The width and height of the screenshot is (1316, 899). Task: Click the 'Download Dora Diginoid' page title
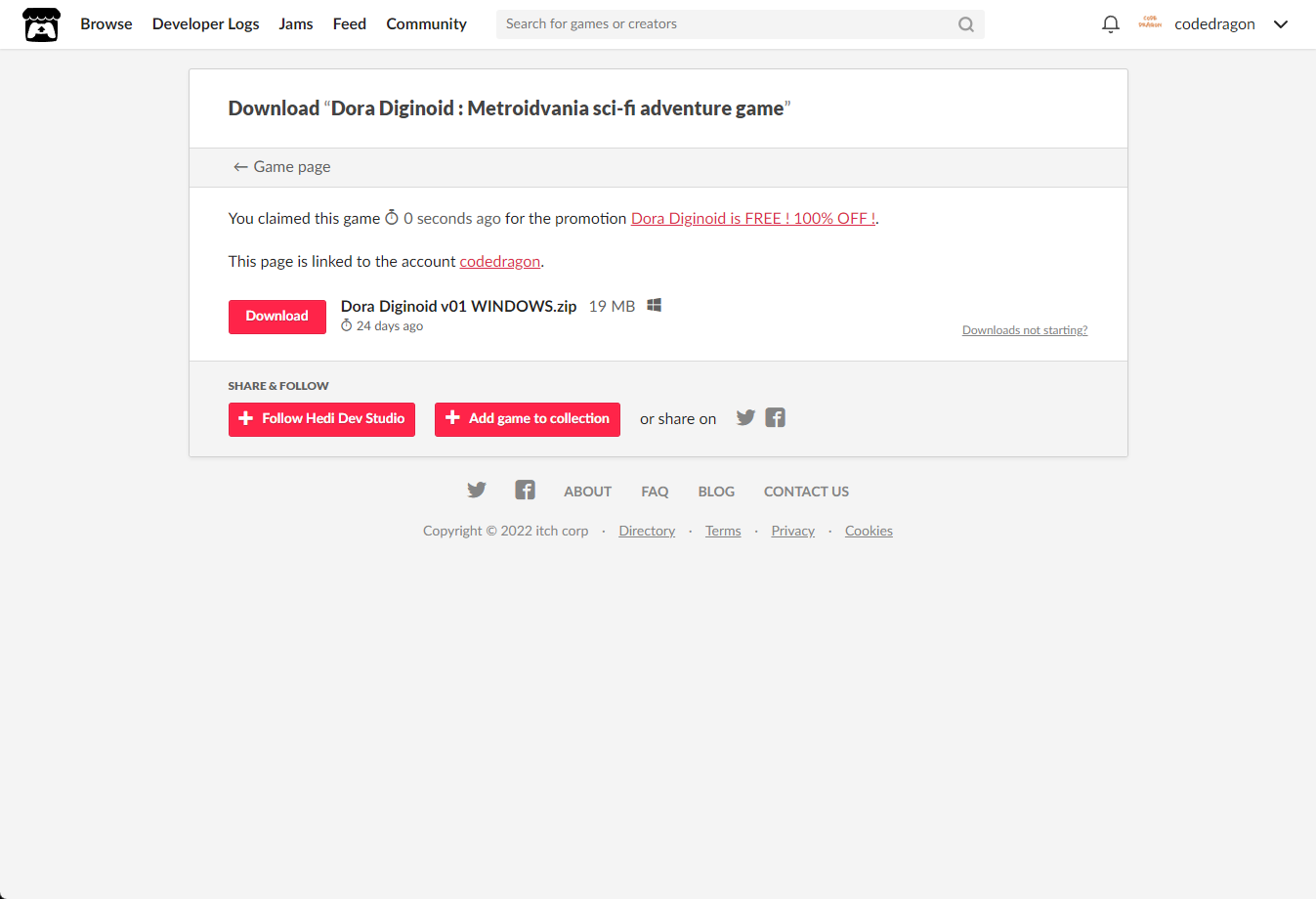(509, 108)
